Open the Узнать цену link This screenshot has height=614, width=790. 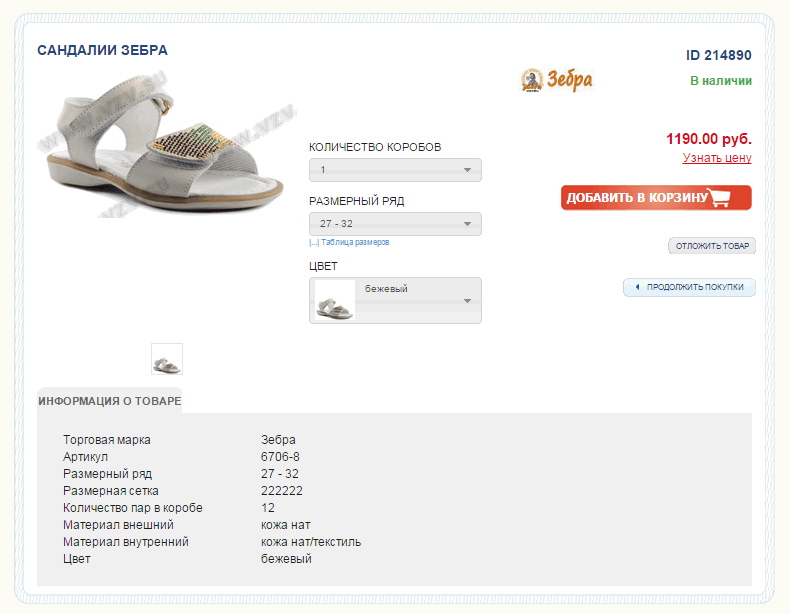pyautogui.click(x=716, y=158)
